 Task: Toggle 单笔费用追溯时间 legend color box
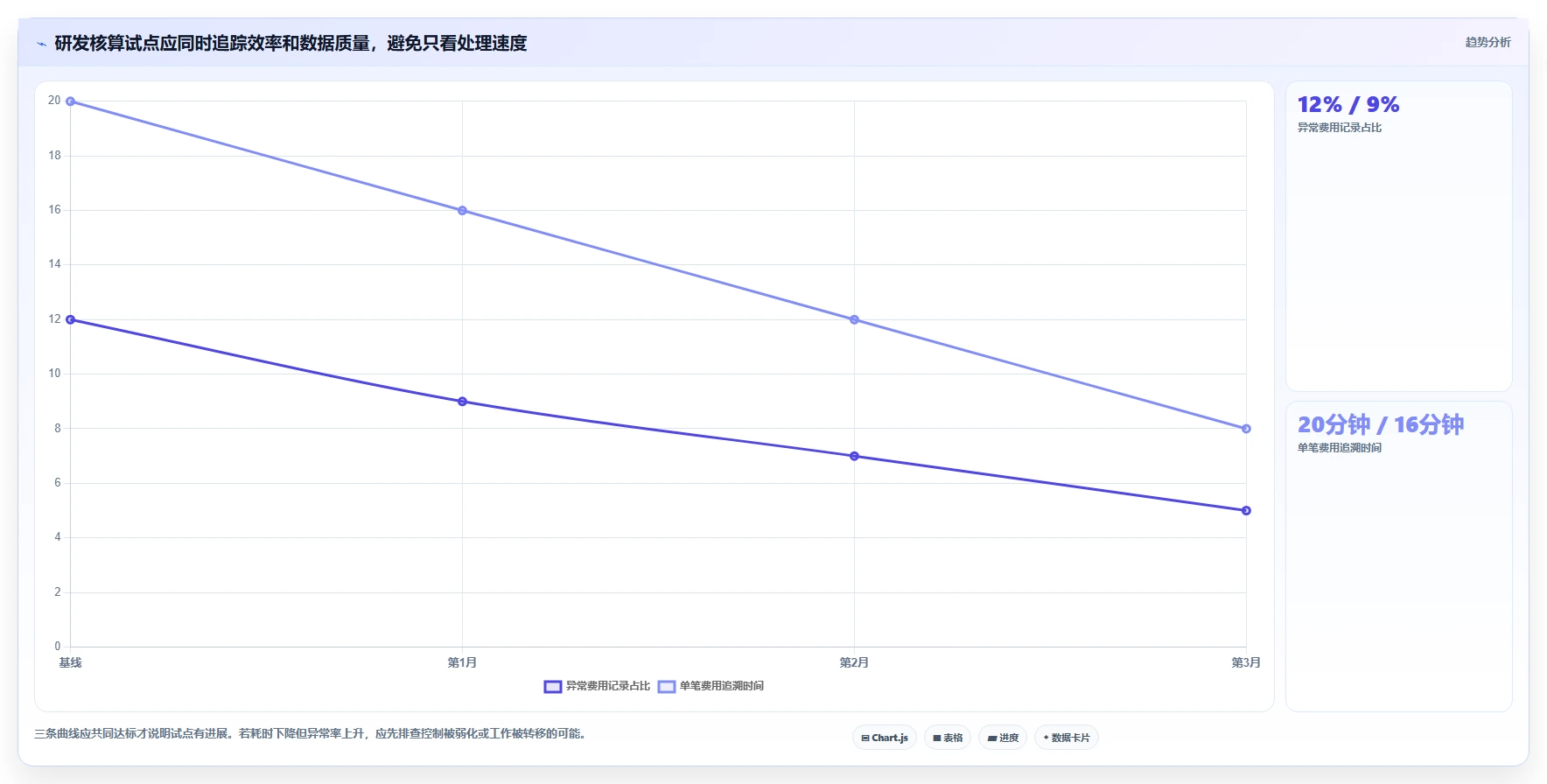[667, 687]
